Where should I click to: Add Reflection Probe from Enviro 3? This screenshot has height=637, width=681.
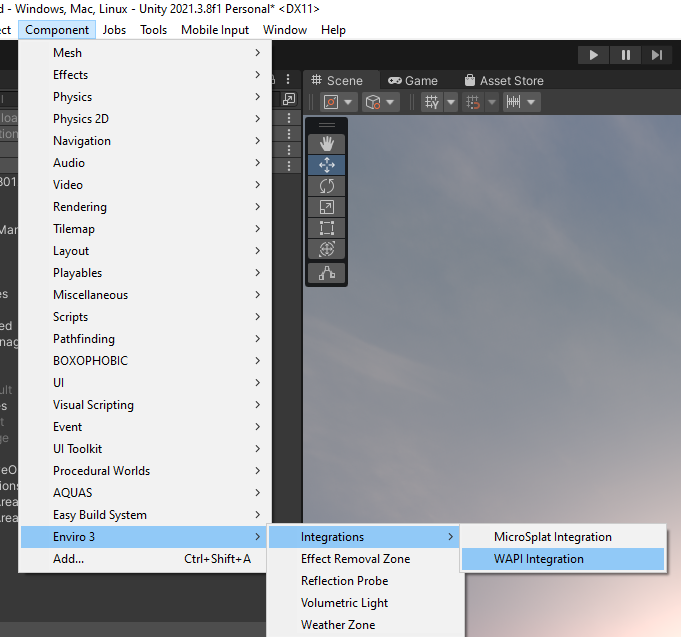pos(364,581)
